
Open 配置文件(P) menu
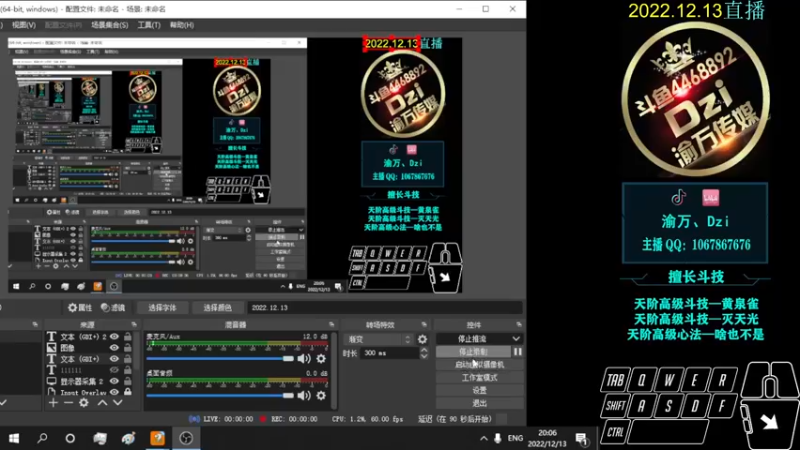point(63,24)
